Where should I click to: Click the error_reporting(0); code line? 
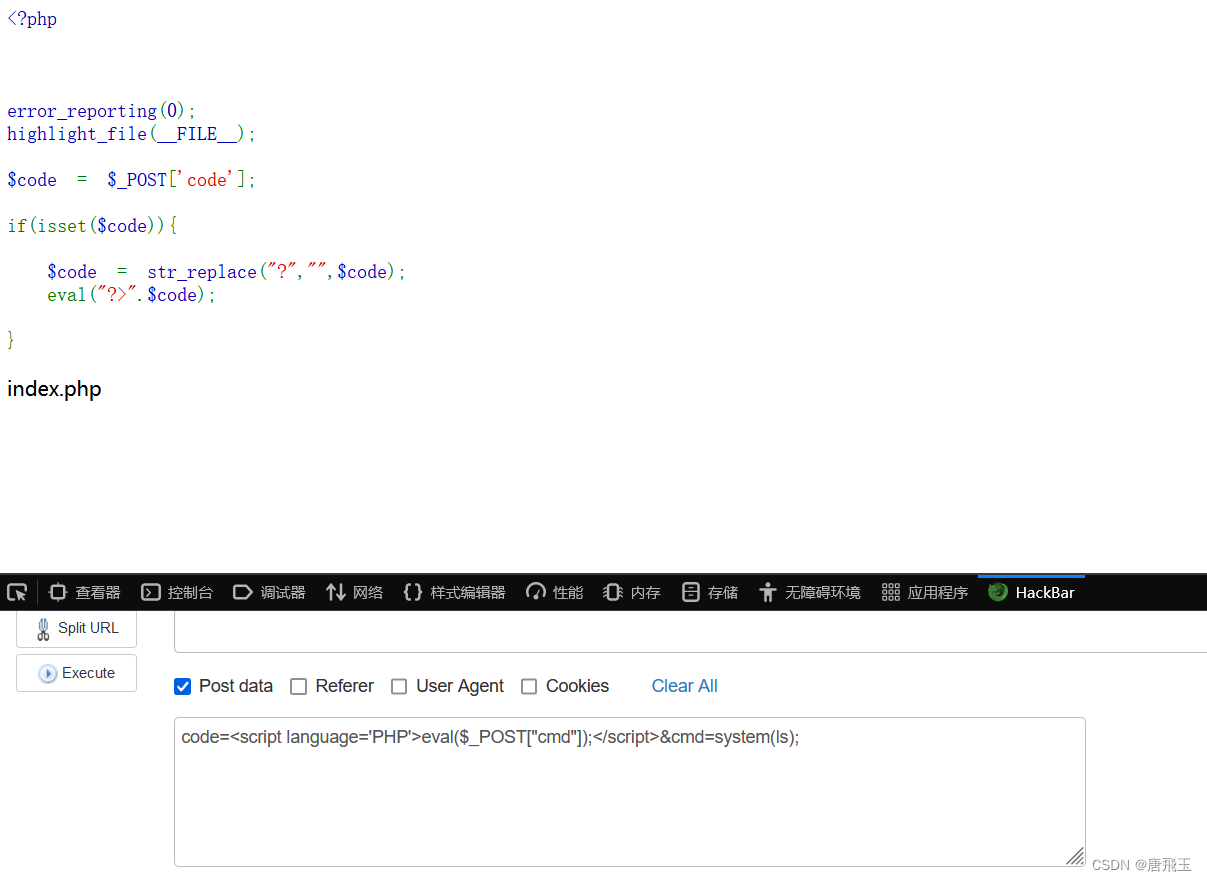tap(102, 111)
